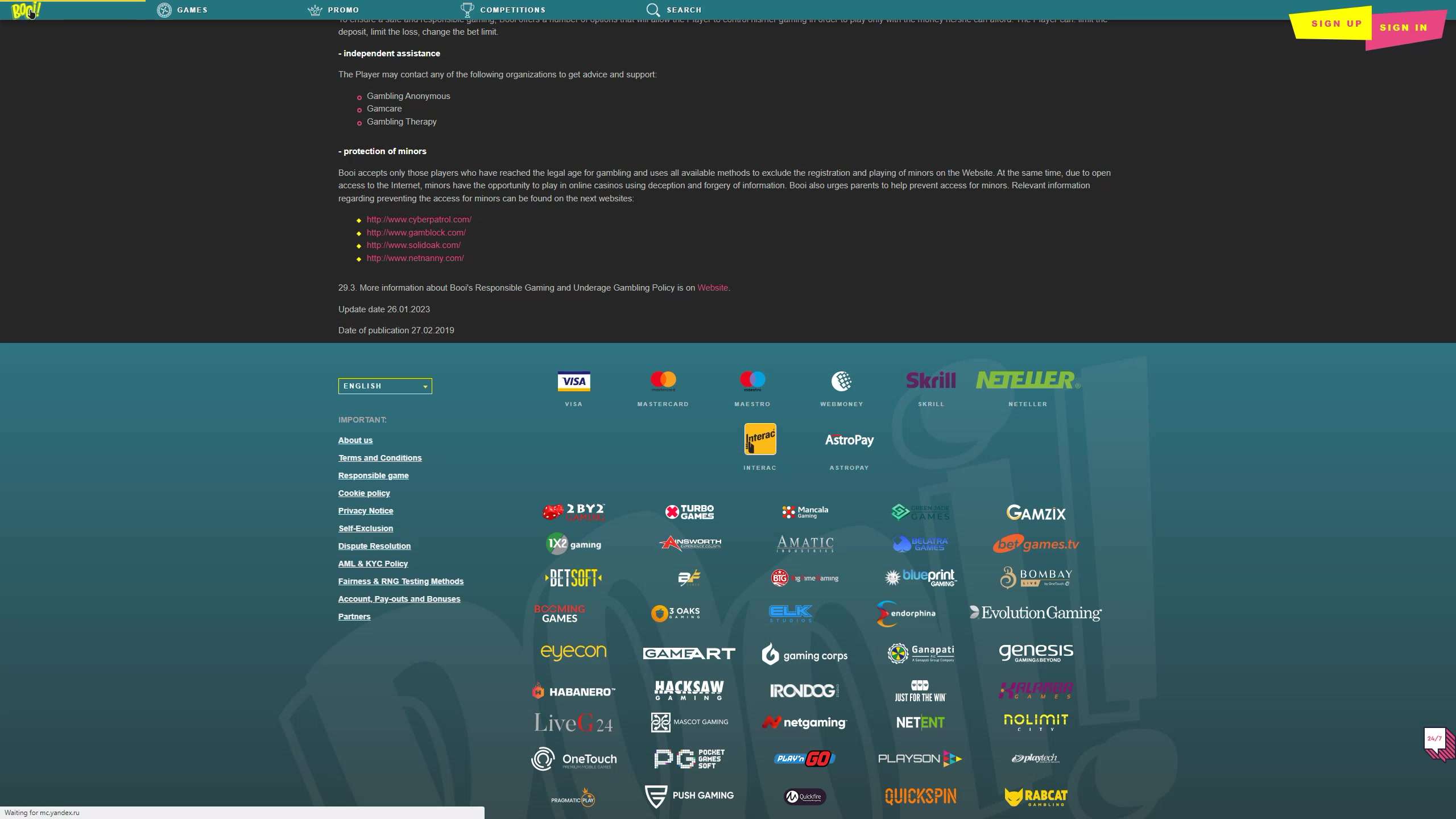This screenshot has height=819, width=1456.
Task: Open Account, Pay-outs and Bonuses link
Action: coord(399,599)
